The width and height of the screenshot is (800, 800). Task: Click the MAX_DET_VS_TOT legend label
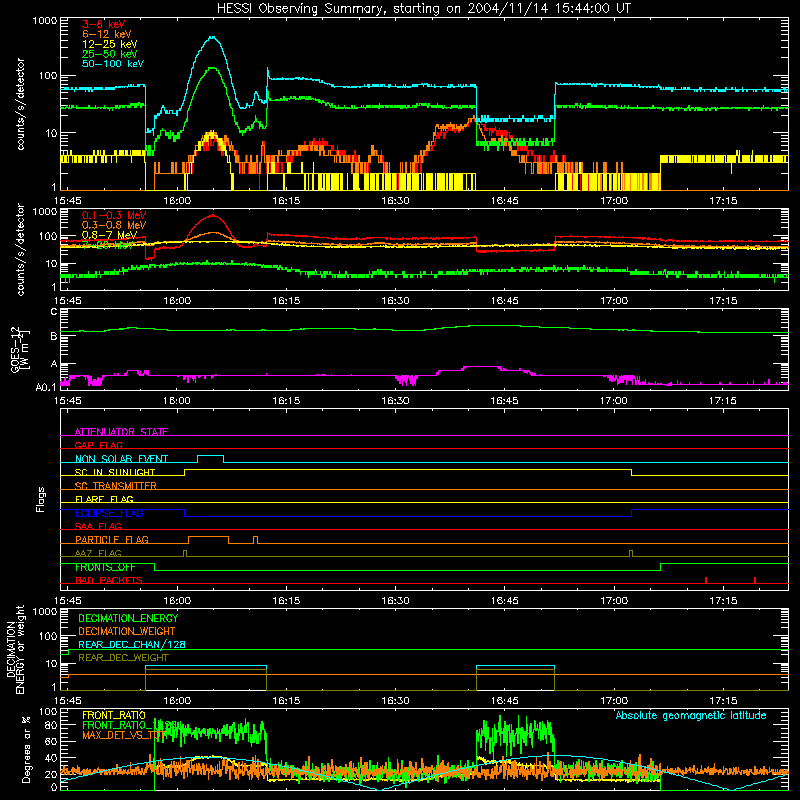123,735
